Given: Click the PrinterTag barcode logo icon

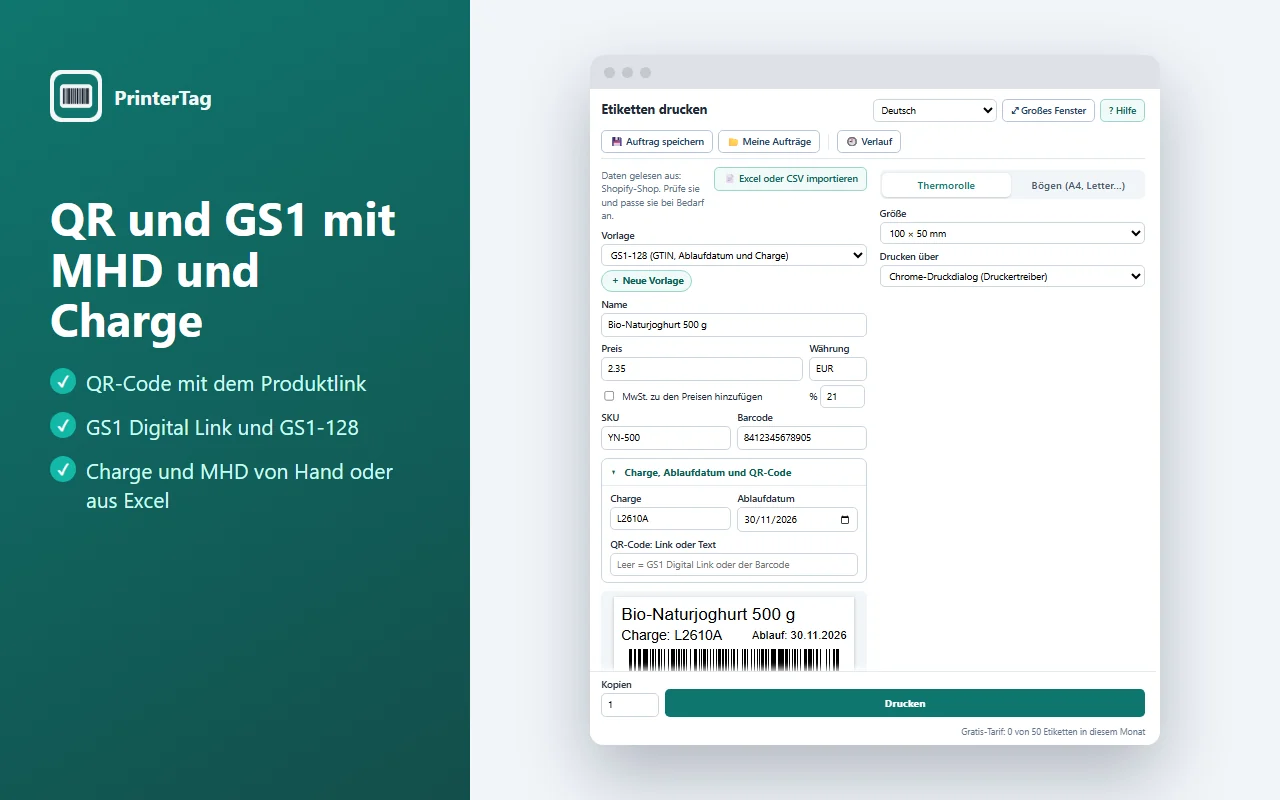Looking at the screenshot, I should [x=76, y=96].
